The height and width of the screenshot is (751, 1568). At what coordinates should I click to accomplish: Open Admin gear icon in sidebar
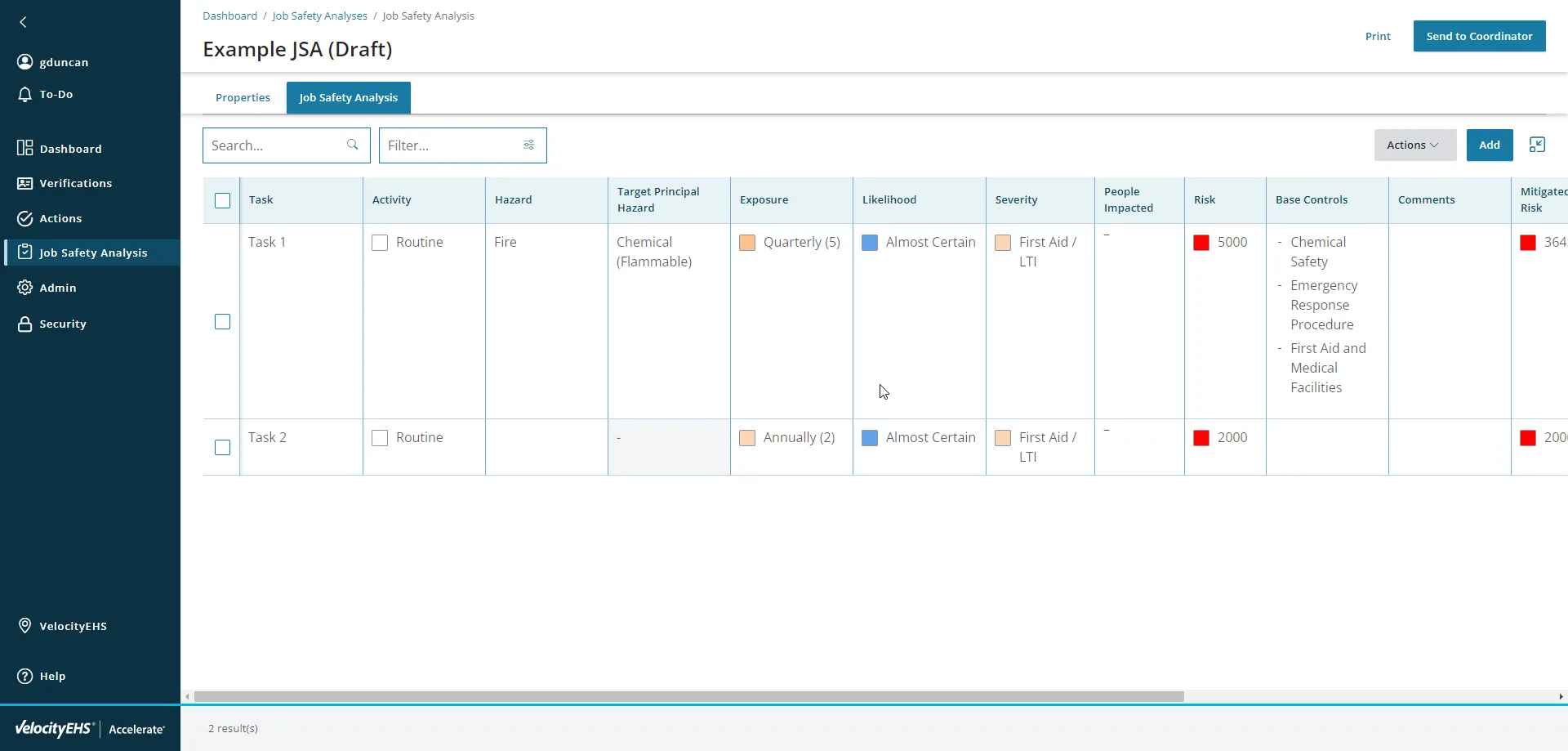(25, 288)
